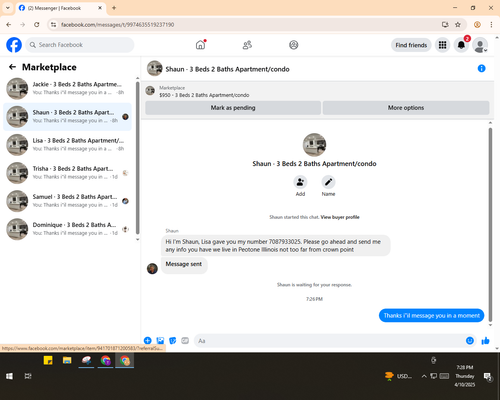The height and width of the screenshot is (400, 500).
Task: Click the Find friends button
Action: [411, 45]
